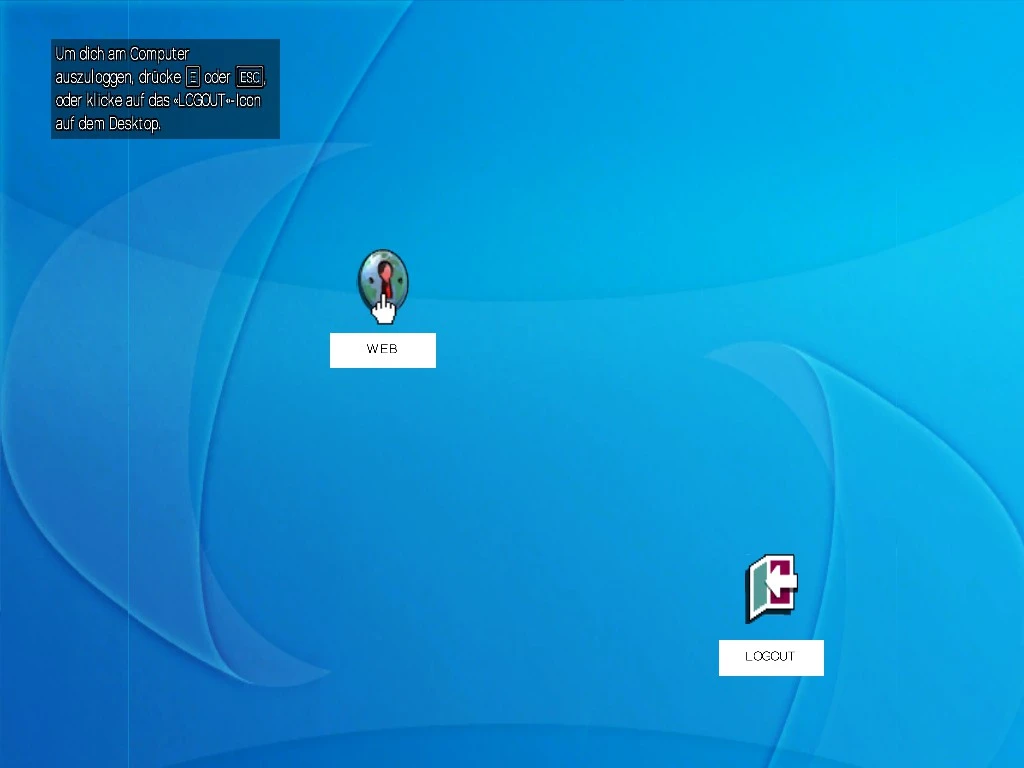Click the word Computer in the hint
The image size is (1024, 768).
tap(159, 54)
